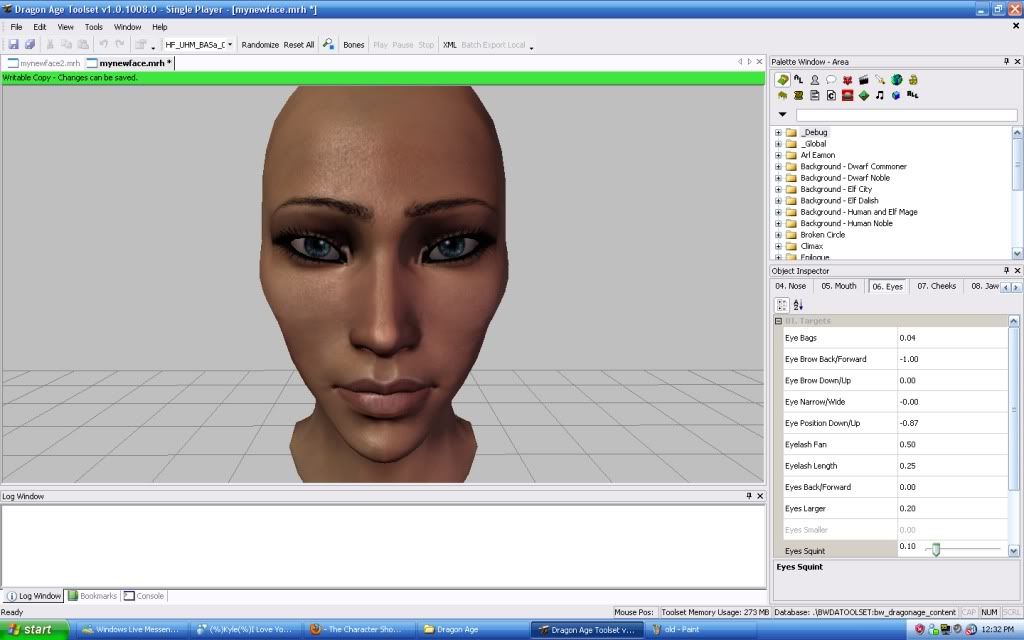
Task: Click the music note palette icon
Action: click(x=879, y=96)
